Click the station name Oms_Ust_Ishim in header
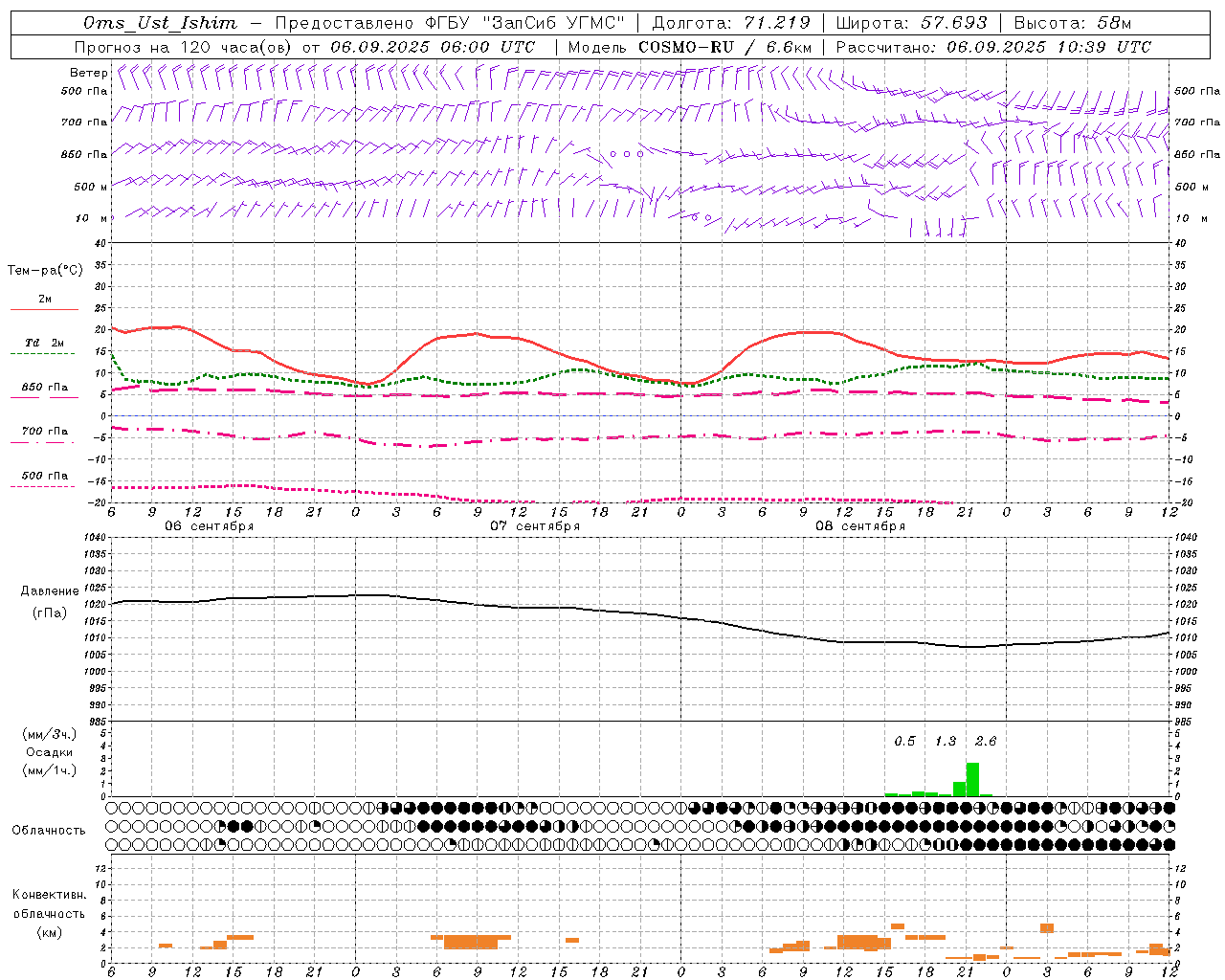Screen dimensions: 1225x980 (160, 23)
